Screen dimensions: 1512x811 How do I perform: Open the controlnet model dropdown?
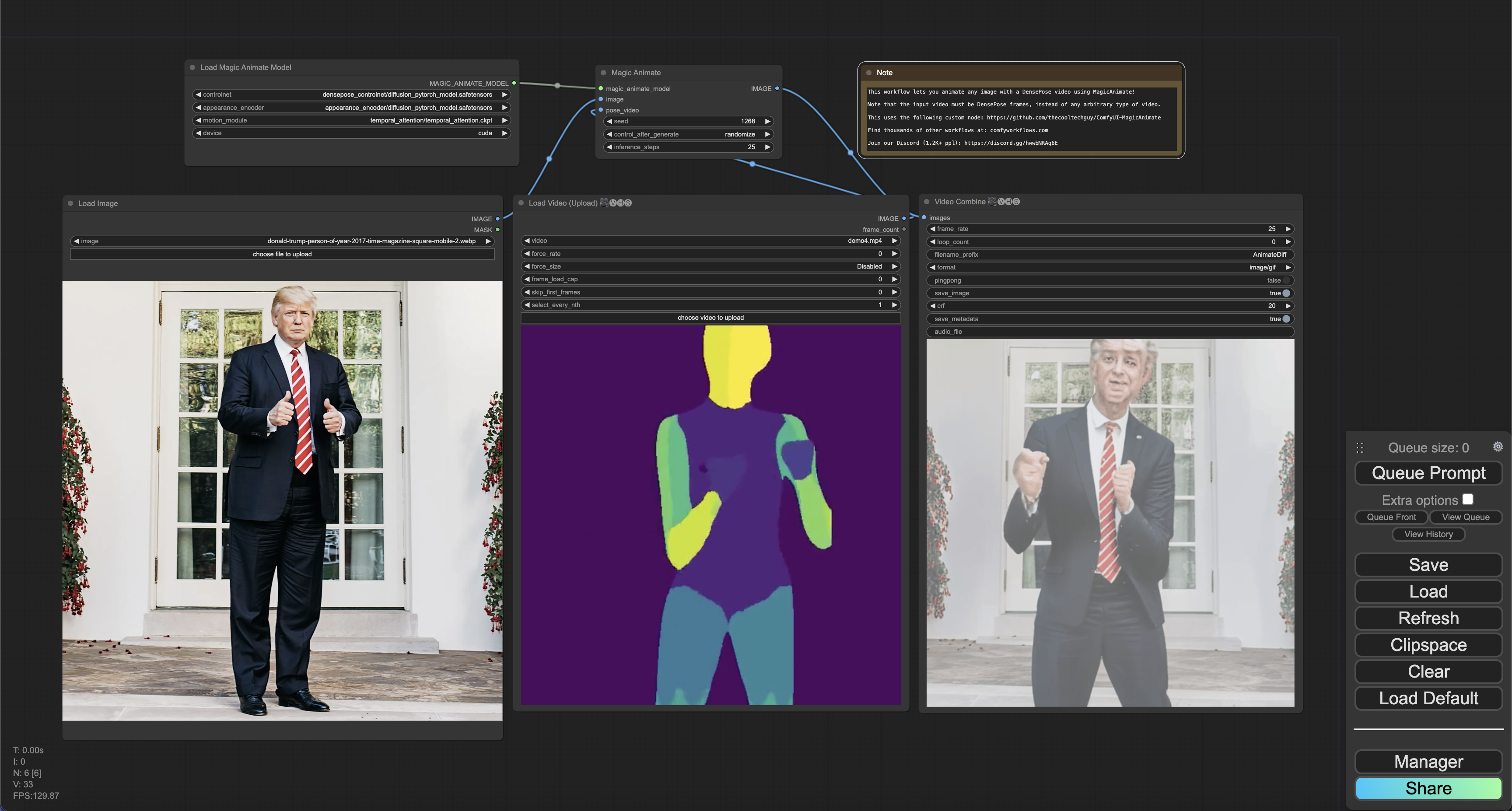(x=352, y=94)
